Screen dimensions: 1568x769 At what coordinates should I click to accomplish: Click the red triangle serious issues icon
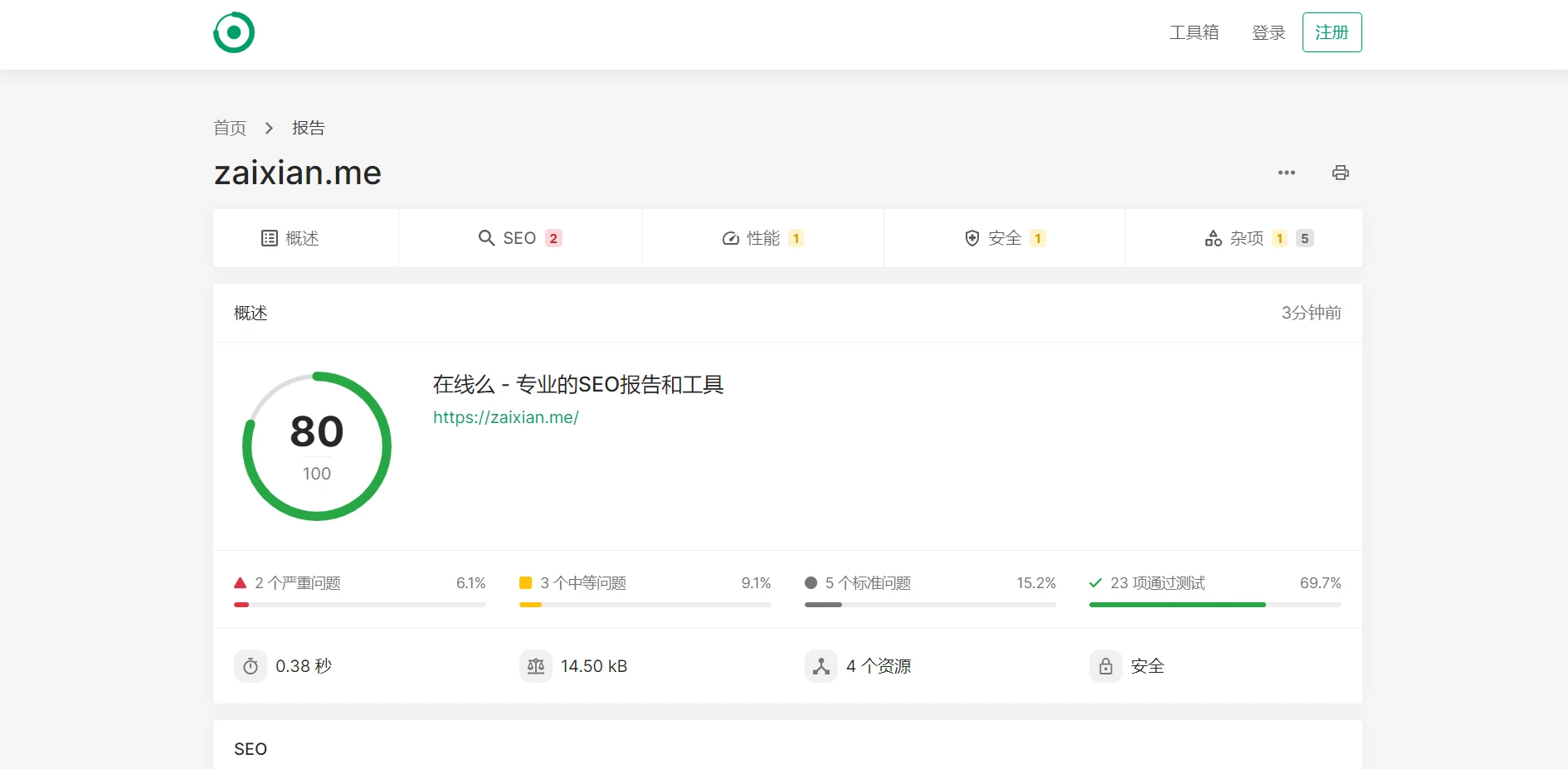pos(241,583)
